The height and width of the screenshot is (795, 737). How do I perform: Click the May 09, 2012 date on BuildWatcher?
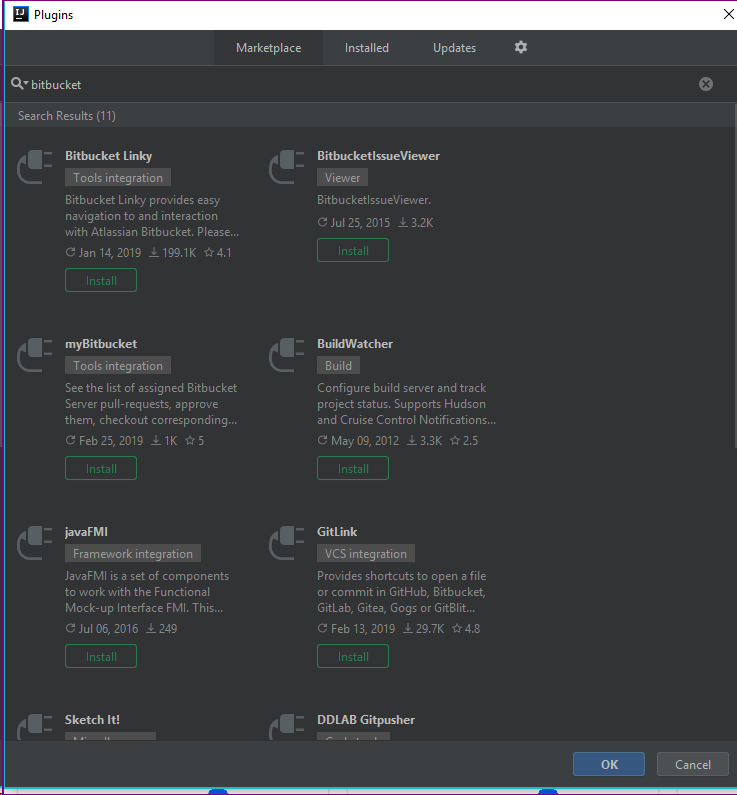(358, 441)
